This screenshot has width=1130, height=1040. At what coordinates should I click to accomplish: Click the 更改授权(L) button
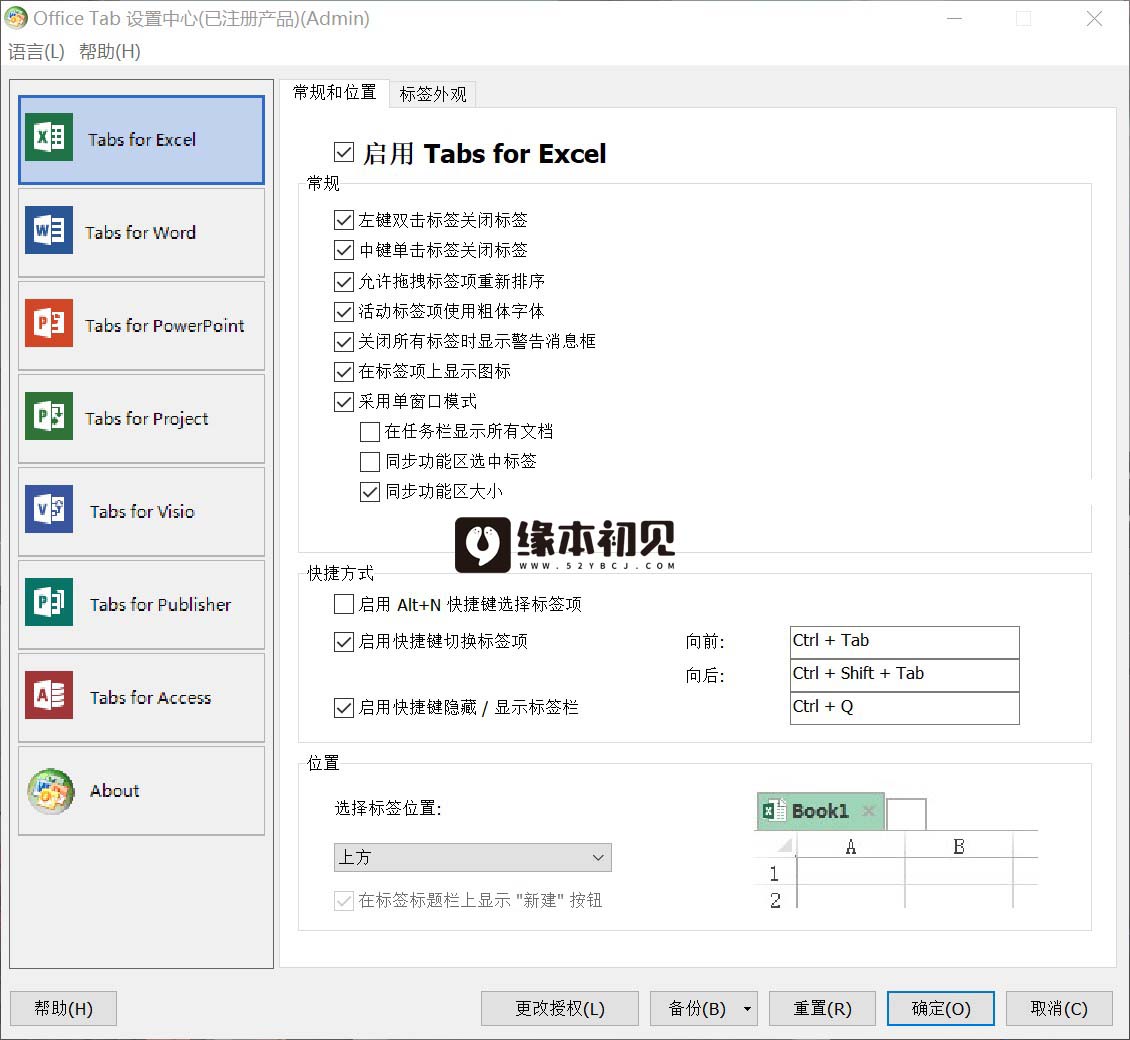tap(560, 1008)
